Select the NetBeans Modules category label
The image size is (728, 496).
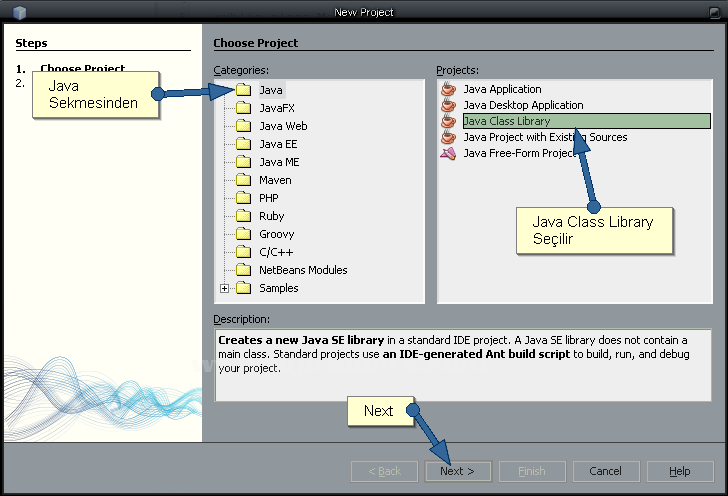pos(303,270)
